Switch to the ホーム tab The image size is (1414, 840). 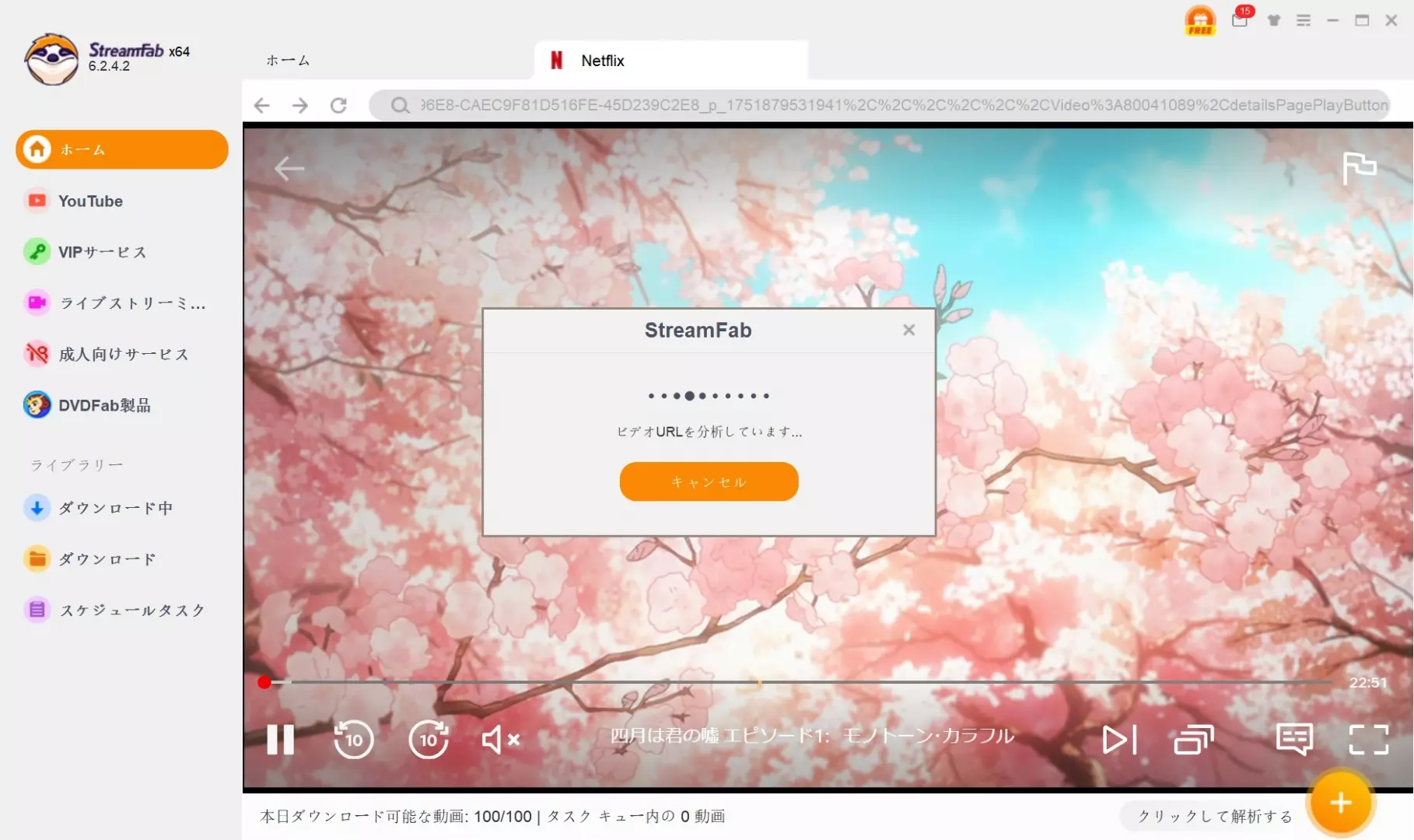point(288,61)
